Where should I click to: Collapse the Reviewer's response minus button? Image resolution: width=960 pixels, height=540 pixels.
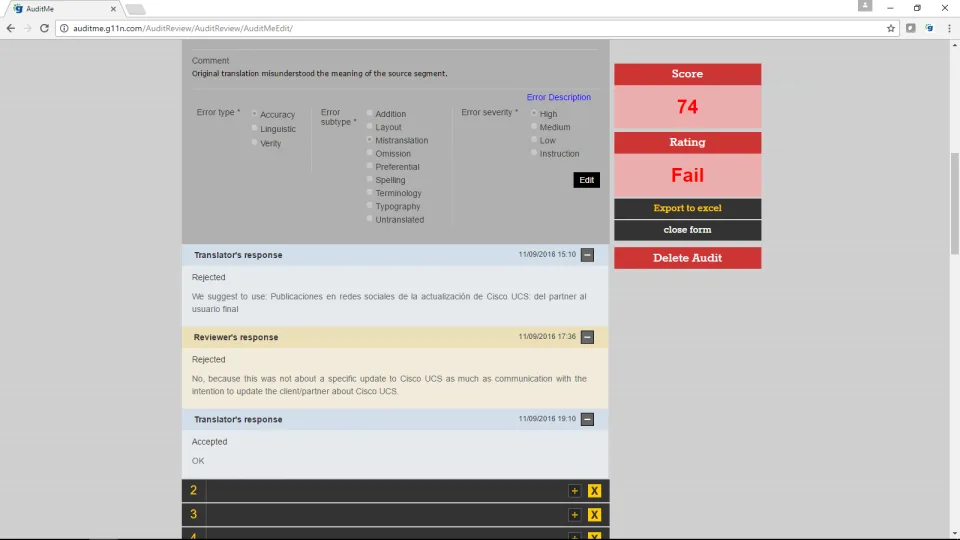tap(587, 337)
